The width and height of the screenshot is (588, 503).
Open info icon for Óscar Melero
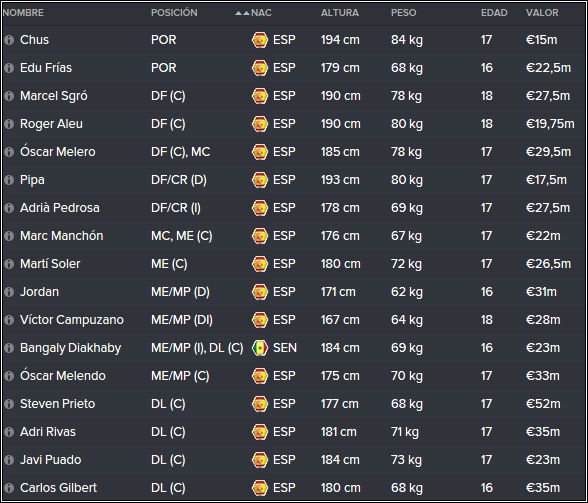click(x=9, y=152)
